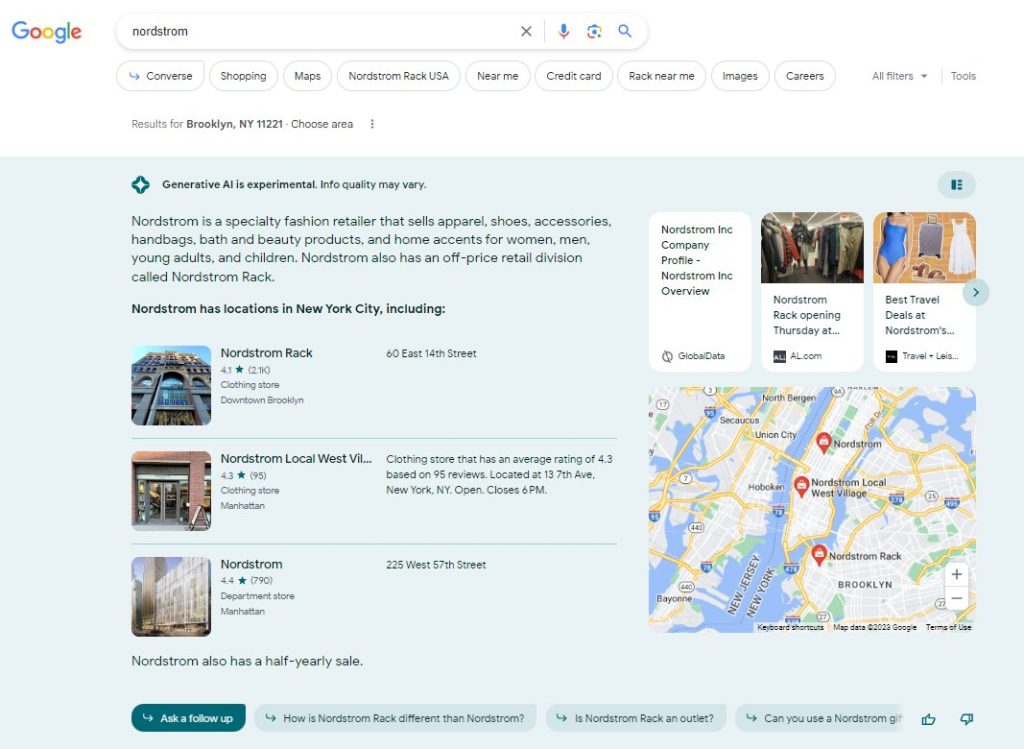Click the voice search microphone icon
1024x749 pixels.
[564, 31]
